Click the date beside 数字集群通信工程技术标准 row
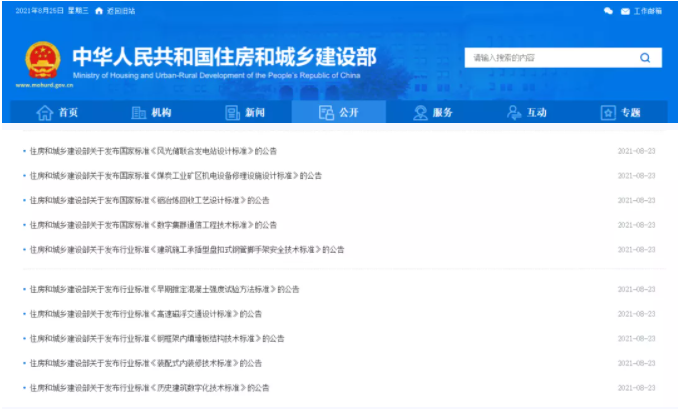The width and height of the screenshot is (678, 409). 636,225
